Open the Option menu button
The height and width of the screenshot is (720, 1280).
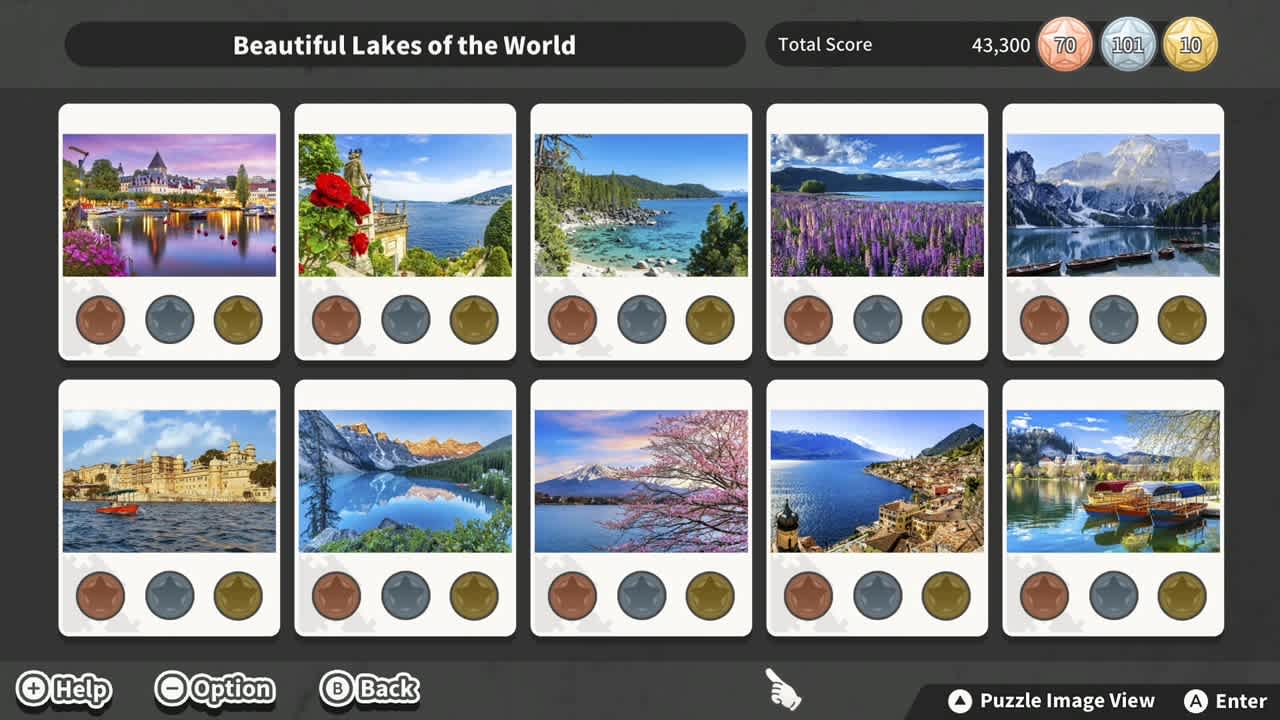215,689
